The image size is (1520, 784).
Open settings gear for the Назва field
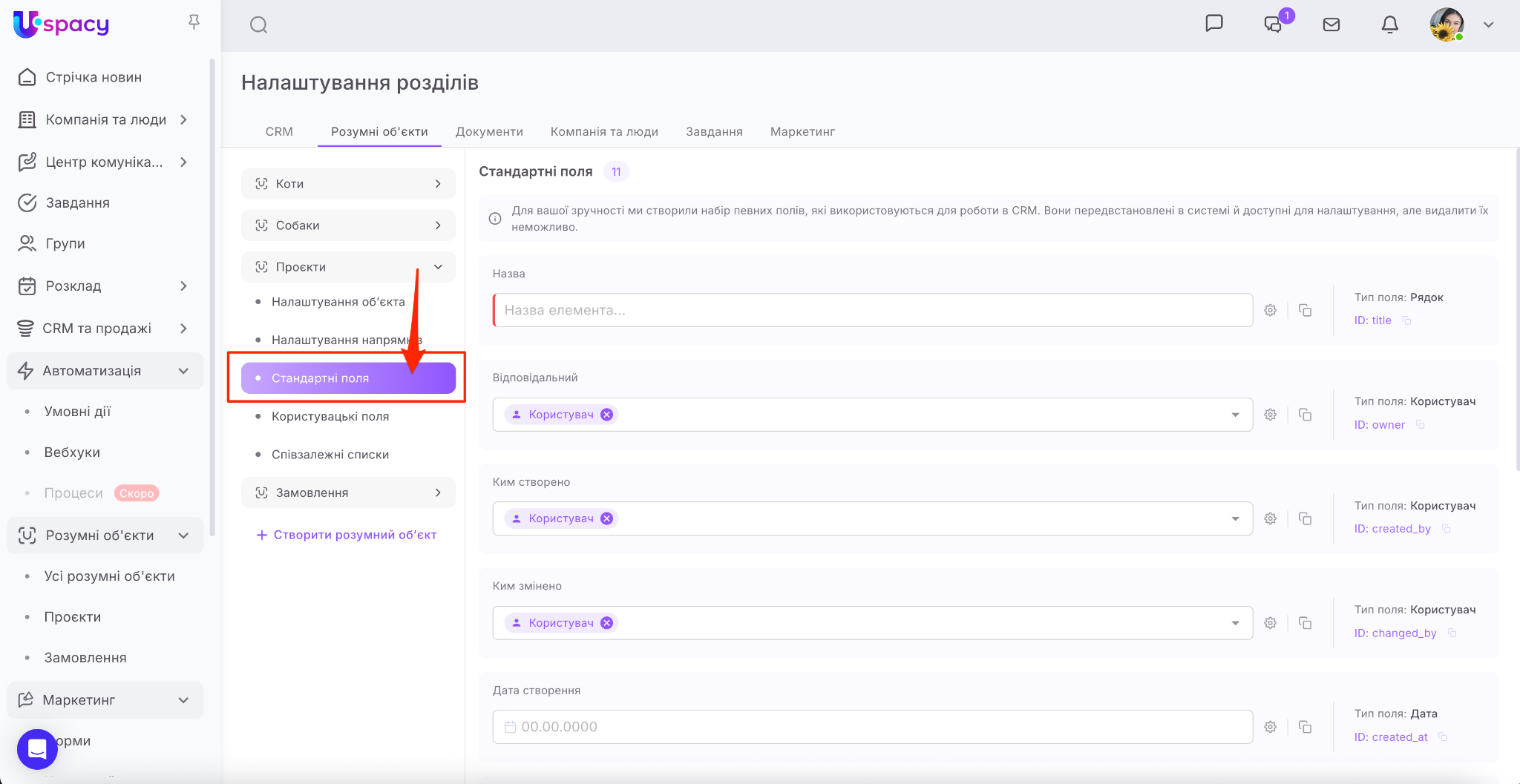coord(1271,310)
